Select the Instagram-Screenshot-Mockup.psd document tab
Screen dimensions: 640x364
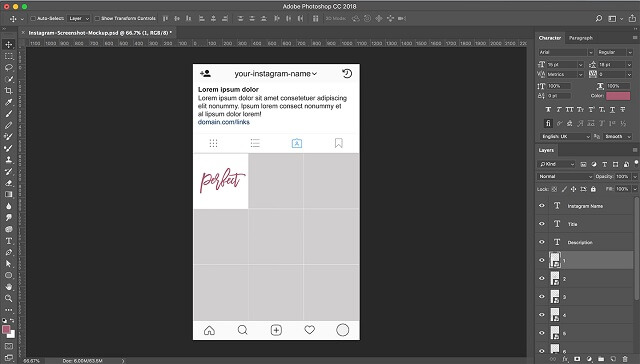point(100,33)
